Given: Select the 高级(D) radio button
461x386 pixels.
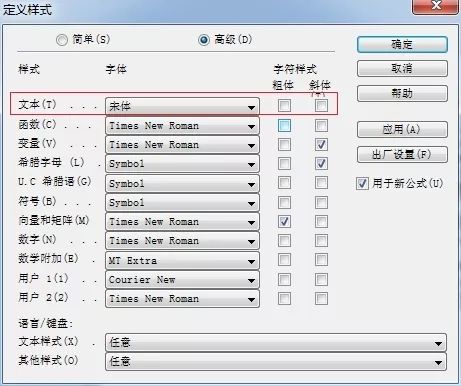Looking at the screenshot, I should point(204,40).
